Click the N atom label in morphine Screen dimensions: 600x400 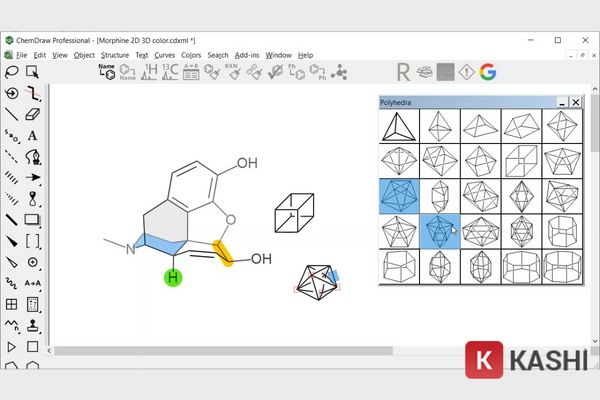click(131, 249)
